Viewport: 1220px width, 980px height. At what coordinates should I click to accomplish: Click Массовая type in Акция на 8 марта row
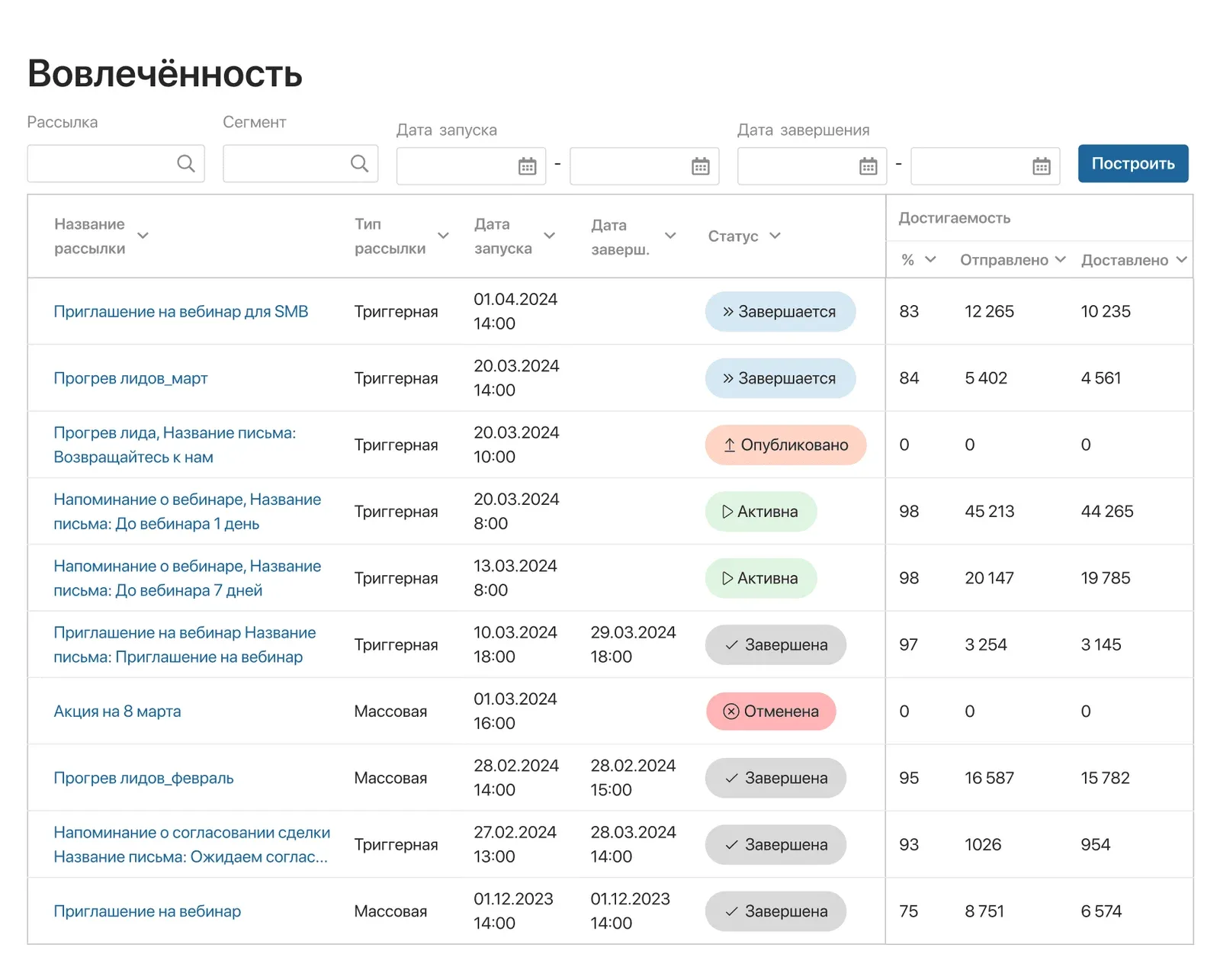pos(390,711)
